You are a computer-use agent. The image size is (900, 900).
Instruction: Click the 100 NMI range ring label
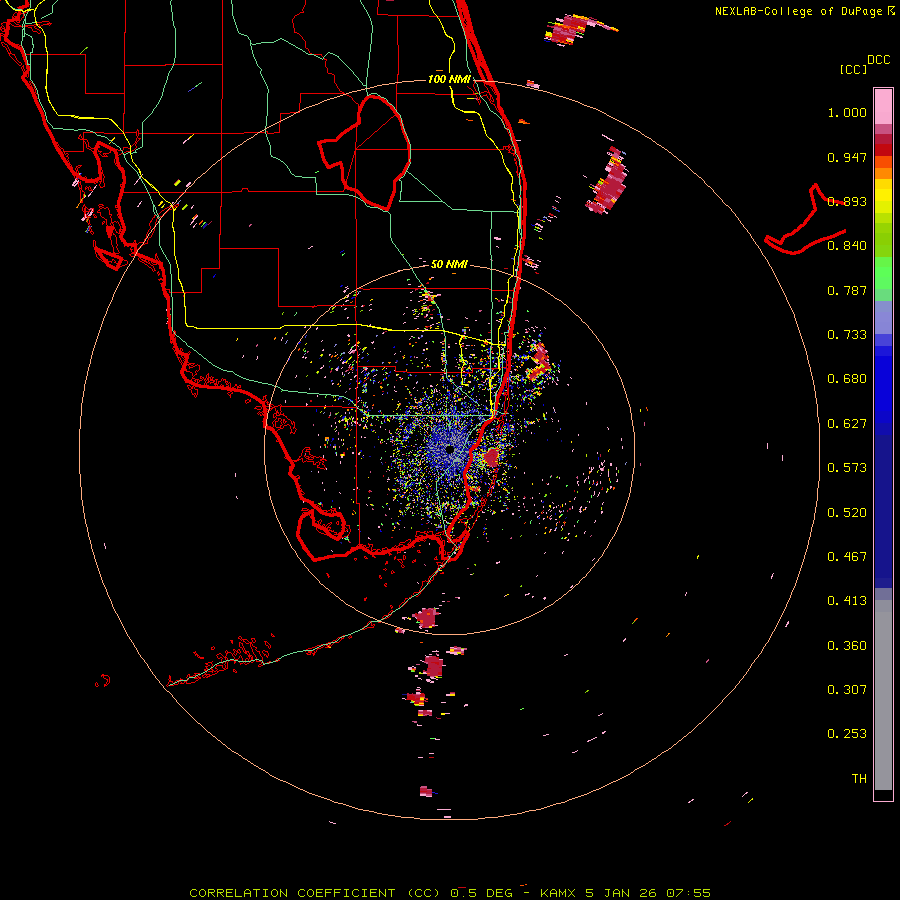click(x=449, y=79)
